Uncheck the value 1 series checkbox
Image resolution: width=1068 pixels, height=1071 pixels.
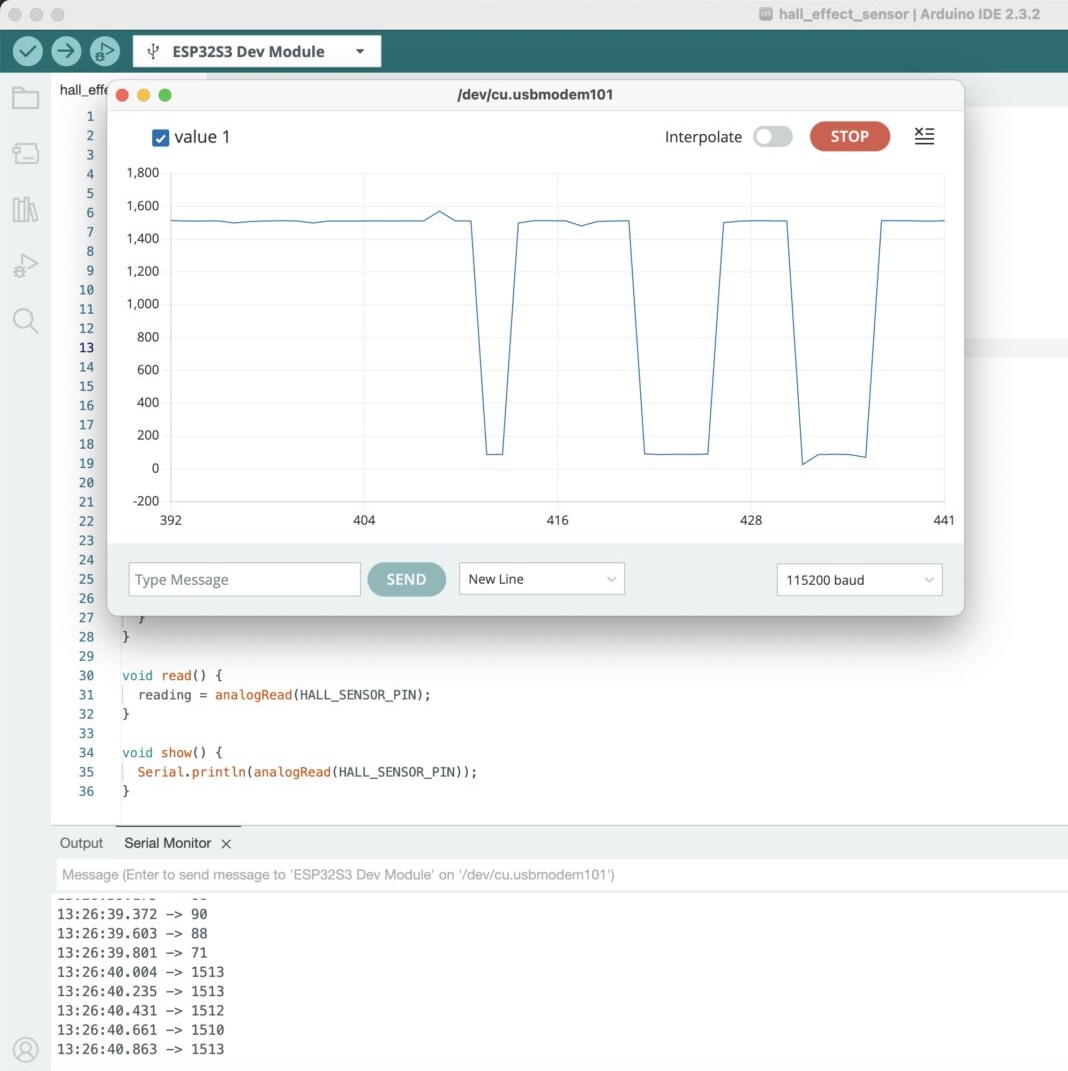pos(160,138)
